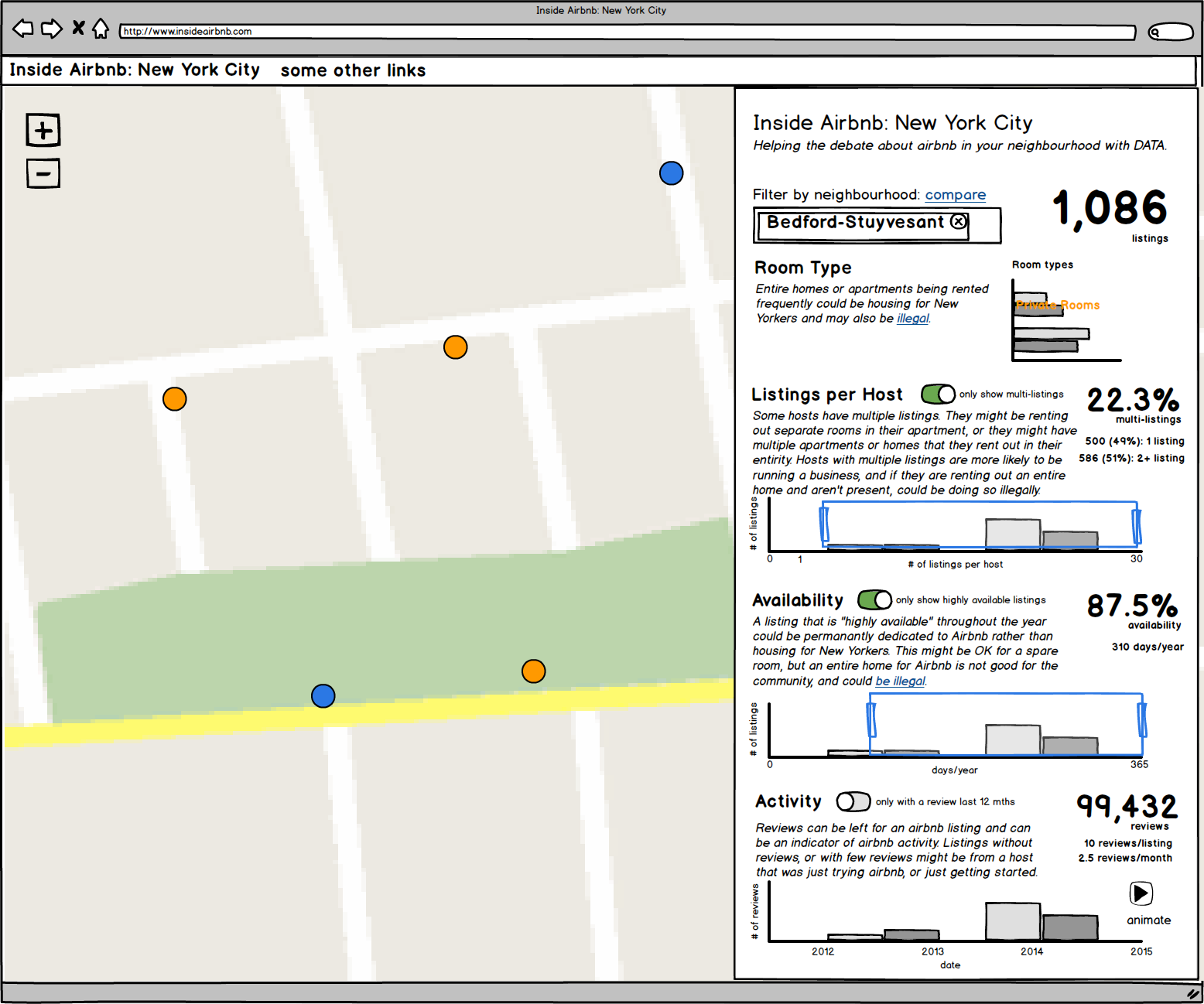Click the browser URL address field
Screen dimensions: 1204x1004
(x=628, y=32)
